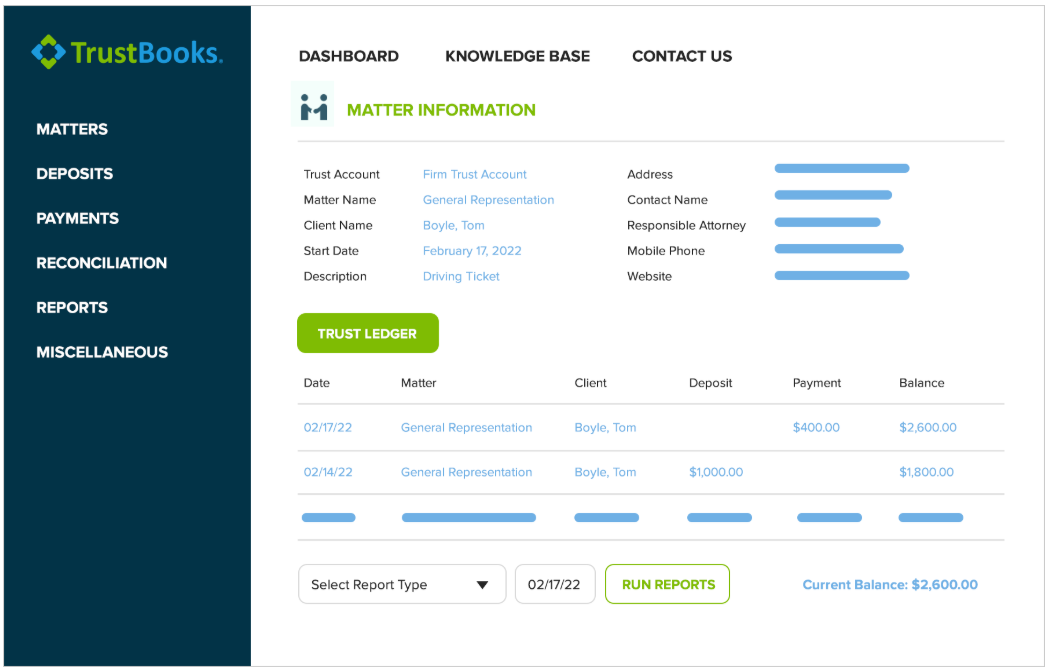Open Payments from the sidebar

pos(78,218)
